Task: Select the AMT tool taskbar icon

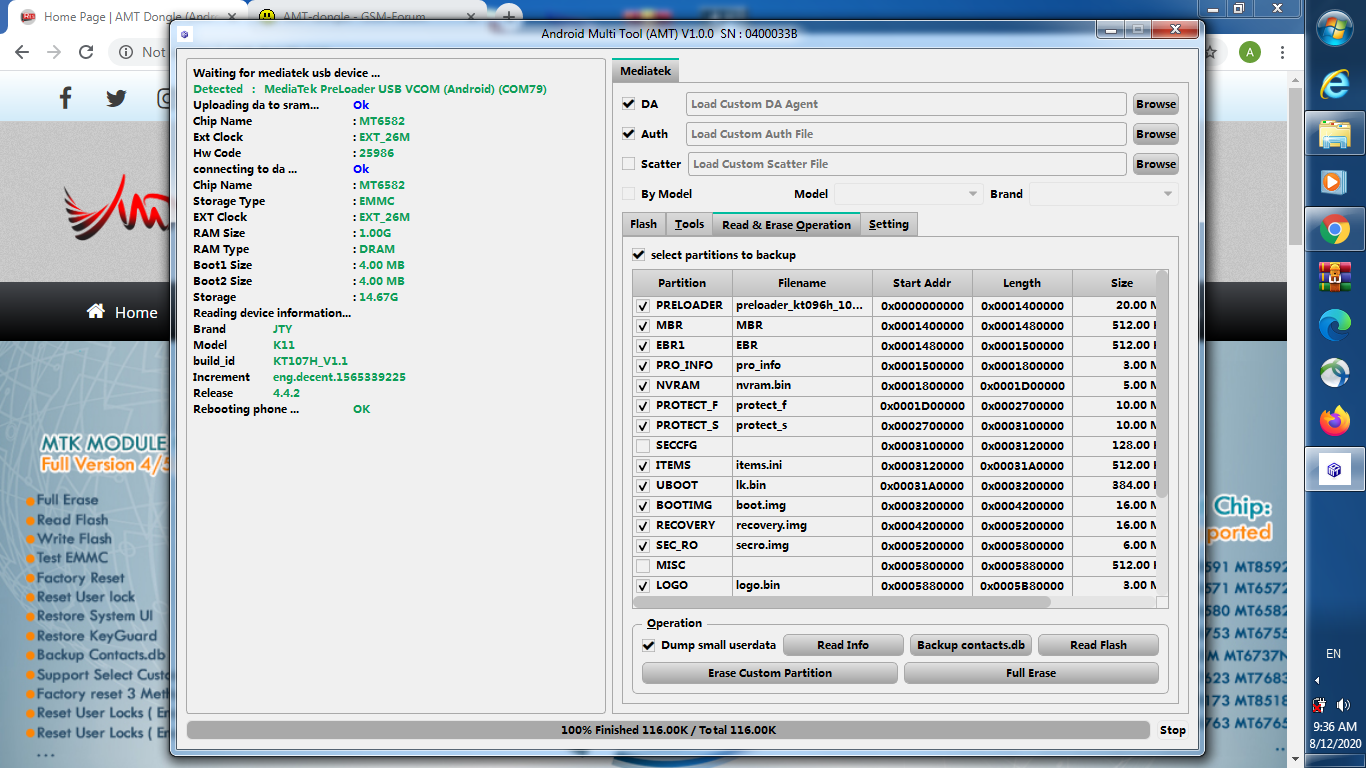Action: 1334,469
